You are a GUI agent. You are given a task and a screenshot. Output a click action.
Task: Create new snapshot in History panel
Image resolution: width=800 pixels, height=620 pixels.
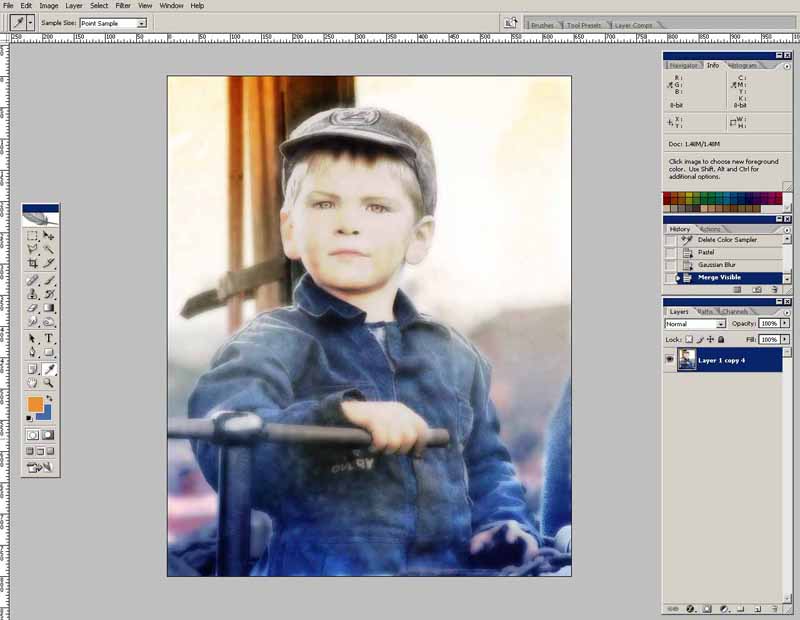(x=757, y=289)
